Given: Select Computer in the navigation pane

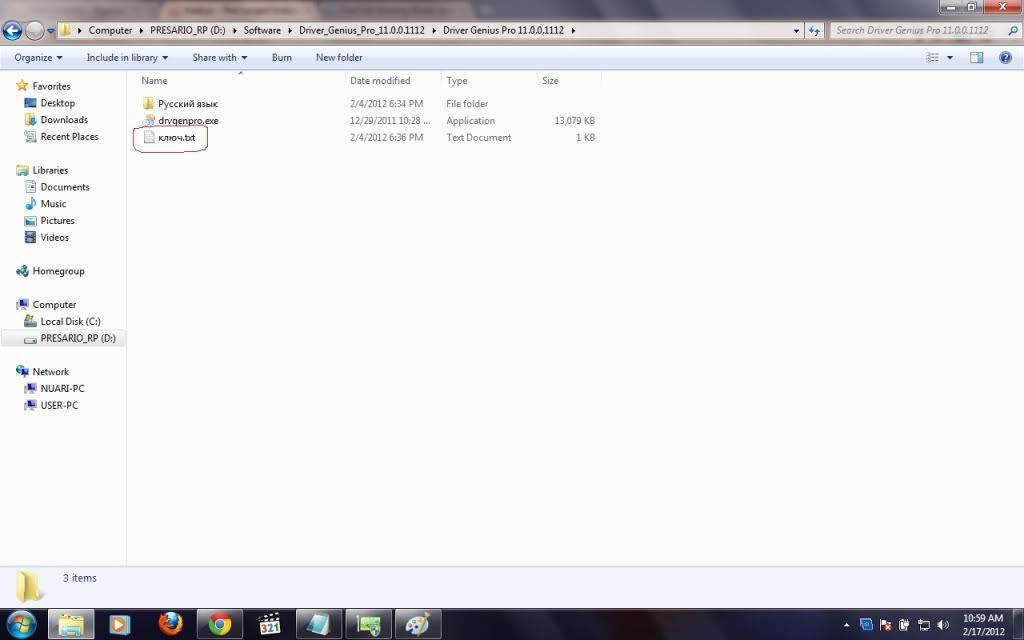Looking at the screenshot, I should (54, 305).
